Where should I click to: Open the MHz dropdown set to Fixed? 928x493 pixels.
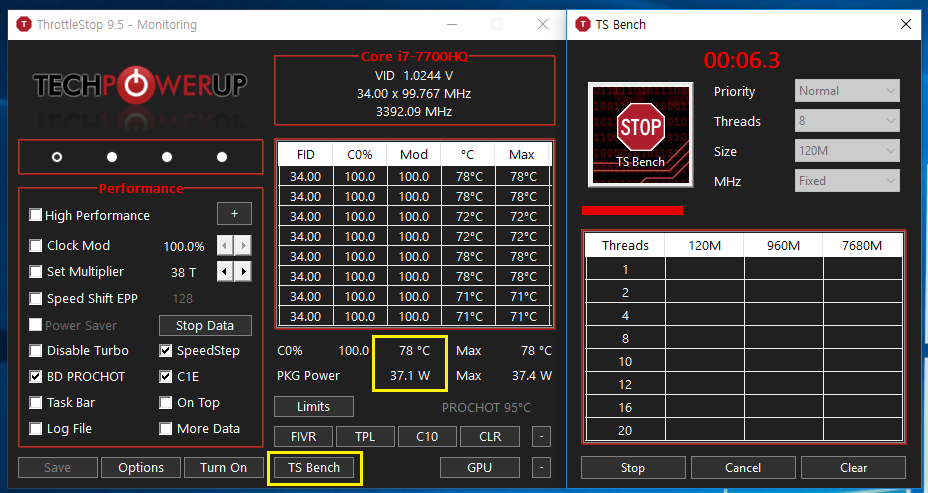tap(847, 181)
